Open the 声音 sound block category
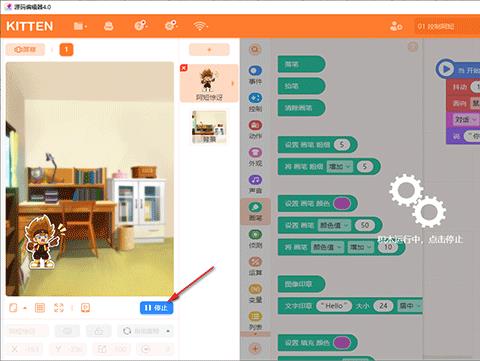This screenshot has height=361, width=480. [x=255, y=184]
